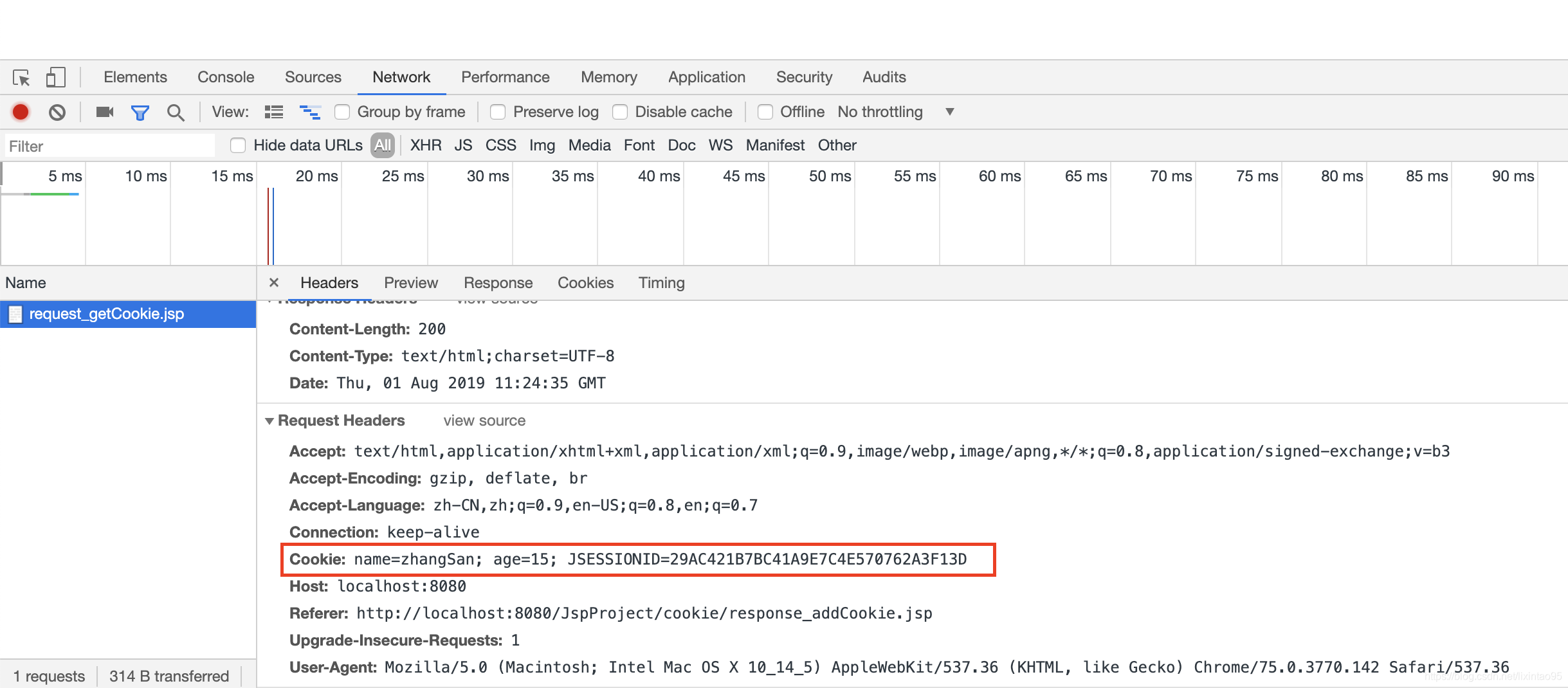
Task: Open the Security tab
Action: point(804,77)
